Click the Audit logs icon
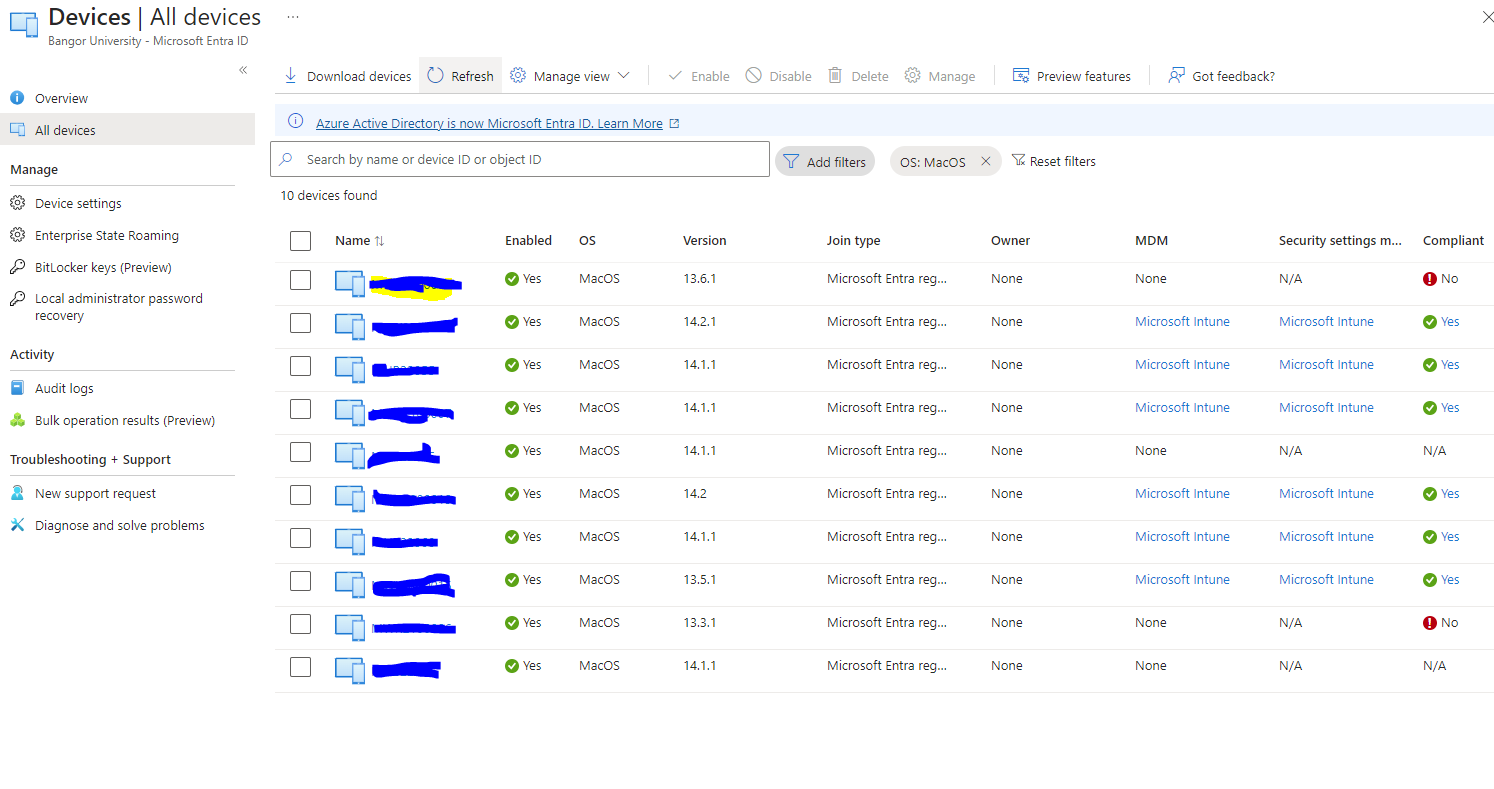Screen dimensions: 1494x789 click(x=17, y=388)
